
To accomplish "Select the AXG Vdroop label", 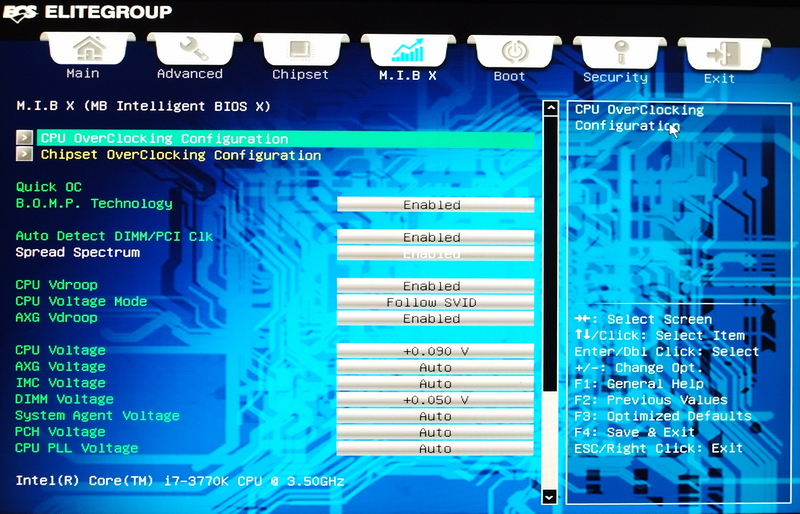I will pyautogui.click(x=57, y=317).
